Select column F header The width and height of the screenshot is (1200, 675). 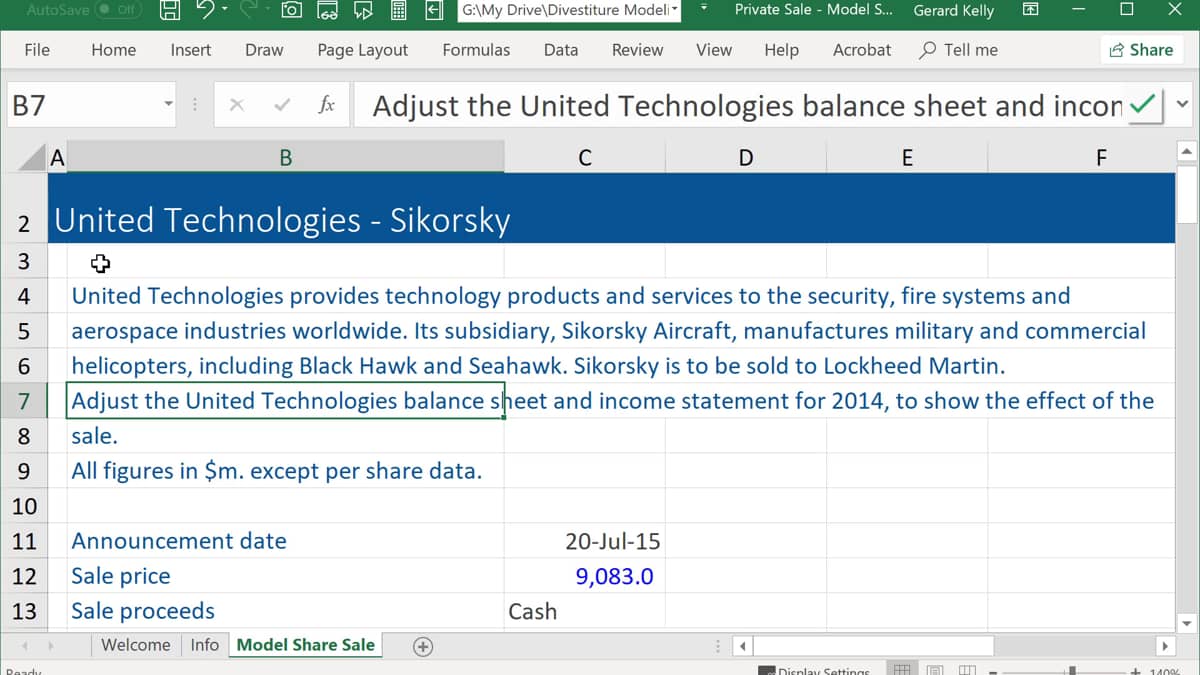point(1081,157)
